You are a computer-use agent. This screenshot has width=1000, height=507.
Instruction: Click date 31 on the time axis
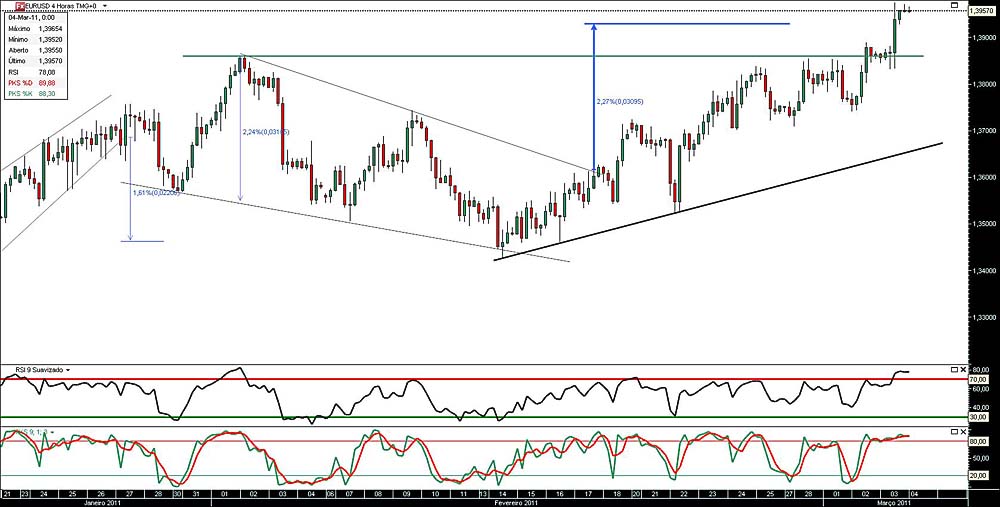coord(195,494)
